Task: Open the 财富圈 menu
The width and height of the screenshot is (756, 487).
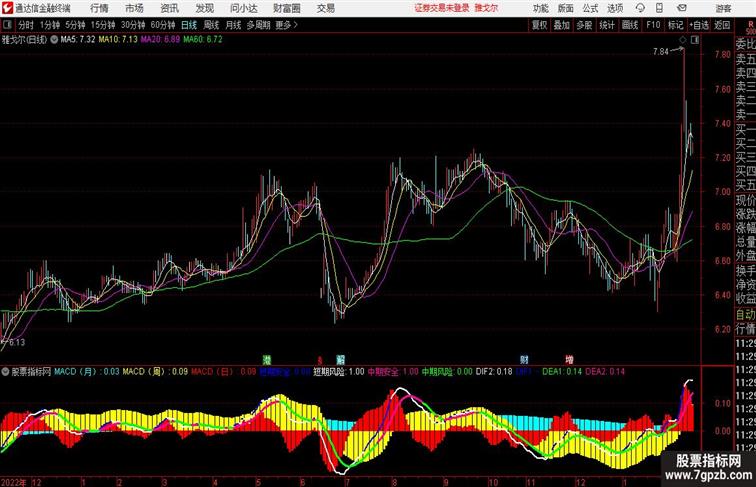Action: pyautogui.click(x=287, y=8)
